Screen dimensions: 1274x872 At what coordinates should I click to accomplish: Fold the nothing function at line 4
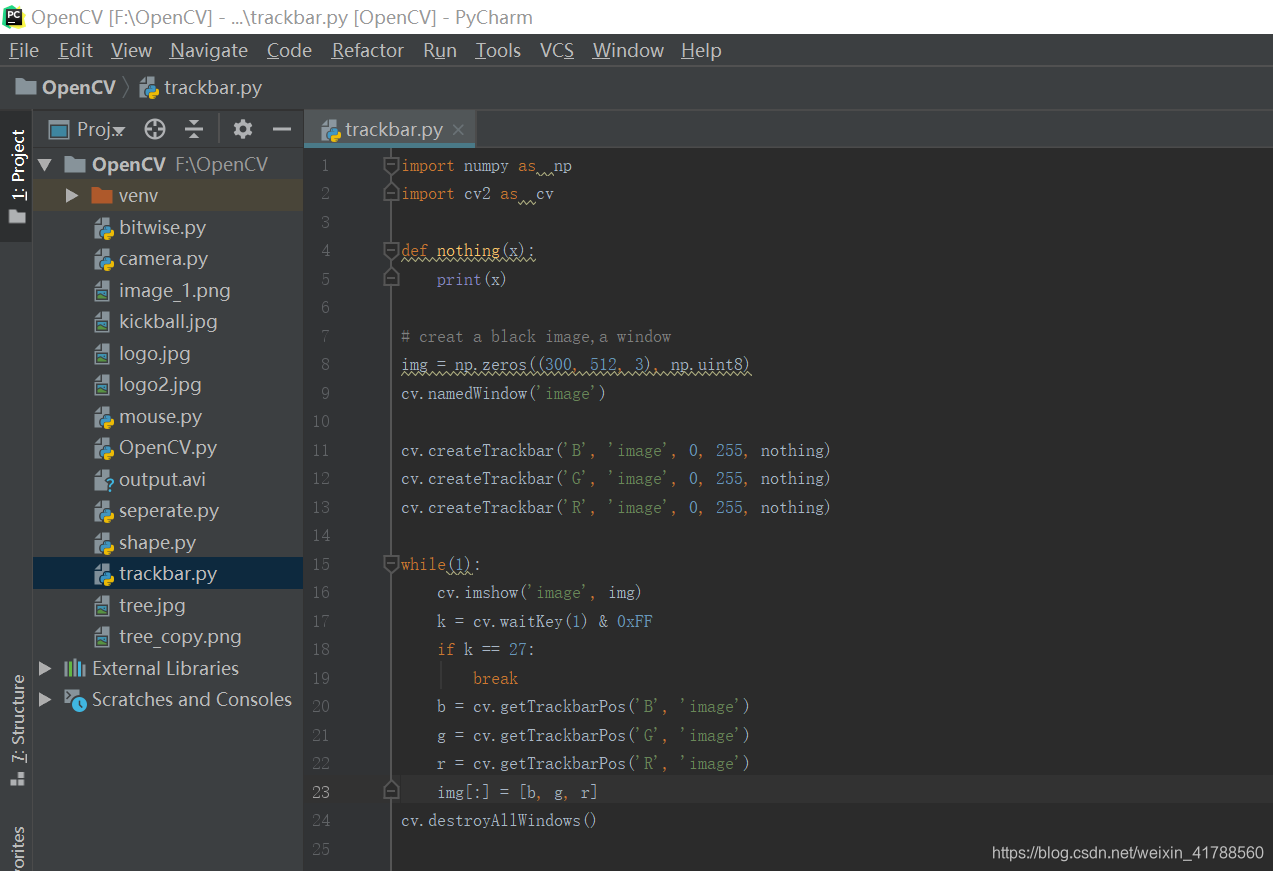pyautogui.click(x=392, y=251)
